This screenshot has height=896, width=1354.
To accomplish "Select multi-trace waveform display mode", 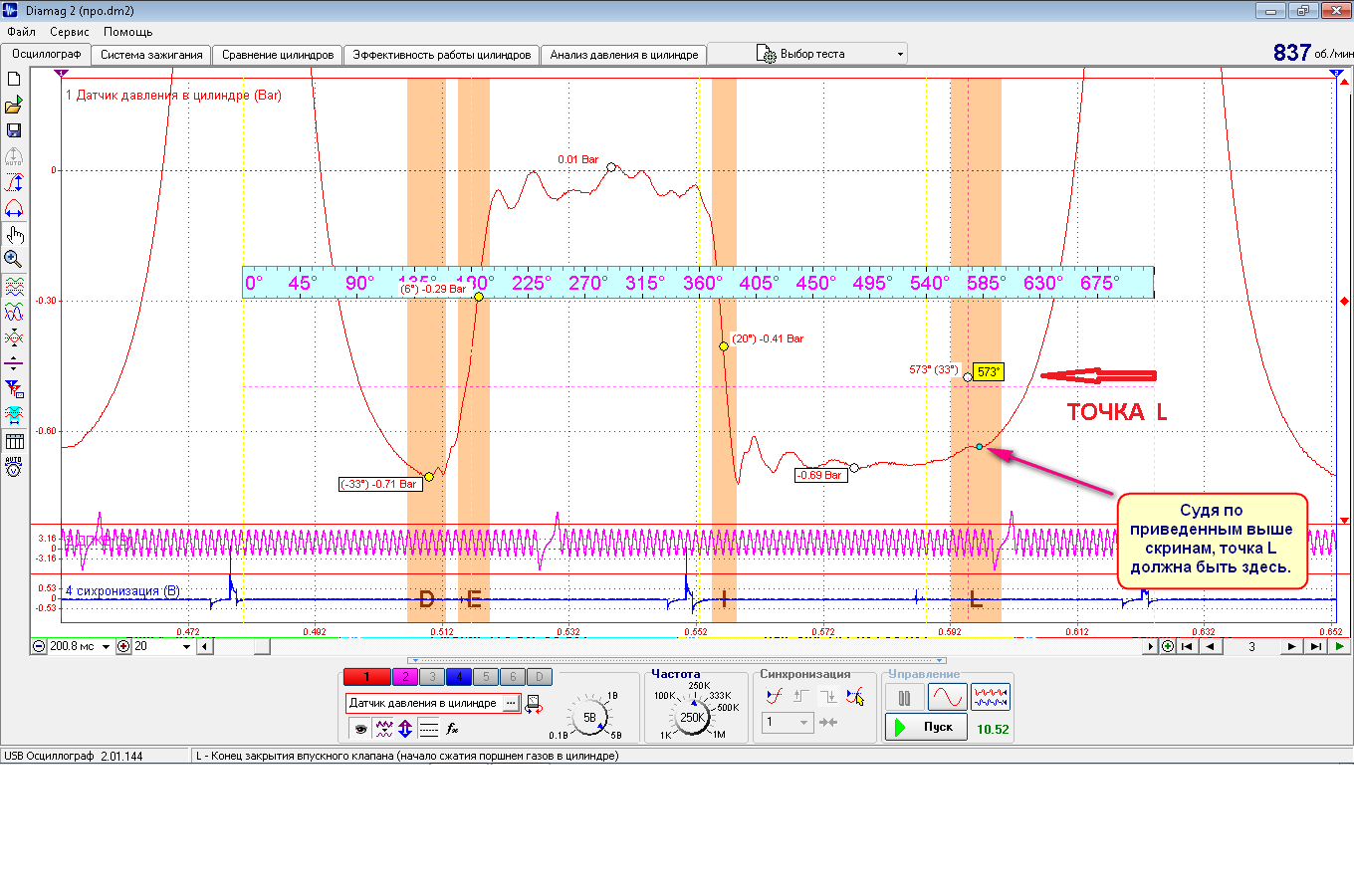I will [x=991, y=697].
